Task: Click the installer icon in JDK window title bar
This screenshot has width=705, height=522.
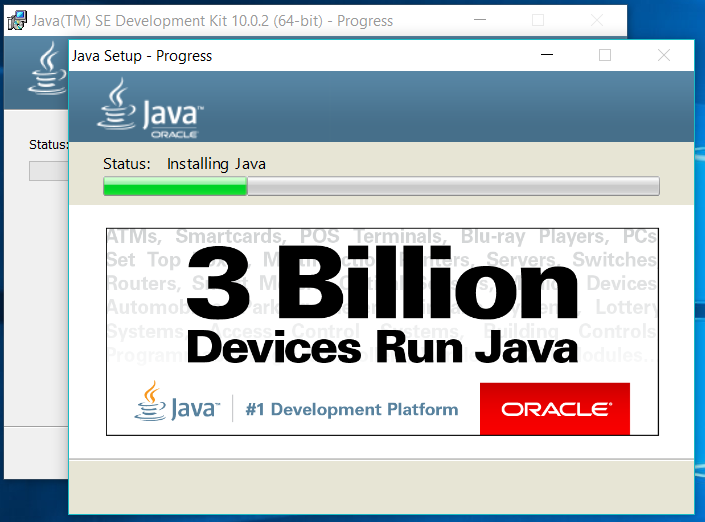Action: (18, 20)
